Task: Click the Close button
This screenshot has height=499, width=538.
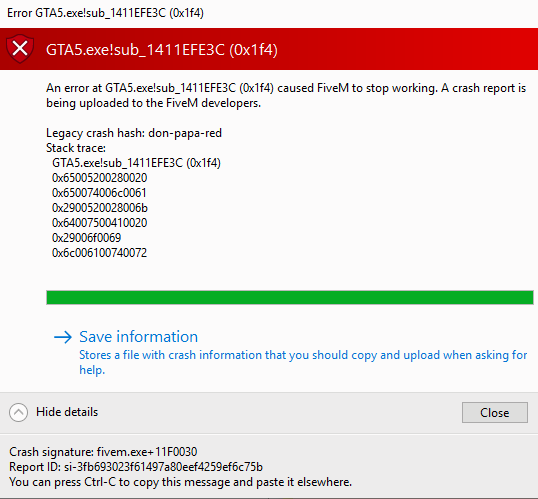Action: 494,413
